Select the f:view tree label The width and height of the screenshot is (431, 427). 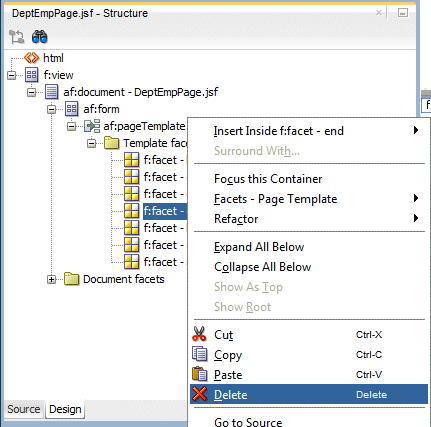tap(58, 75)
